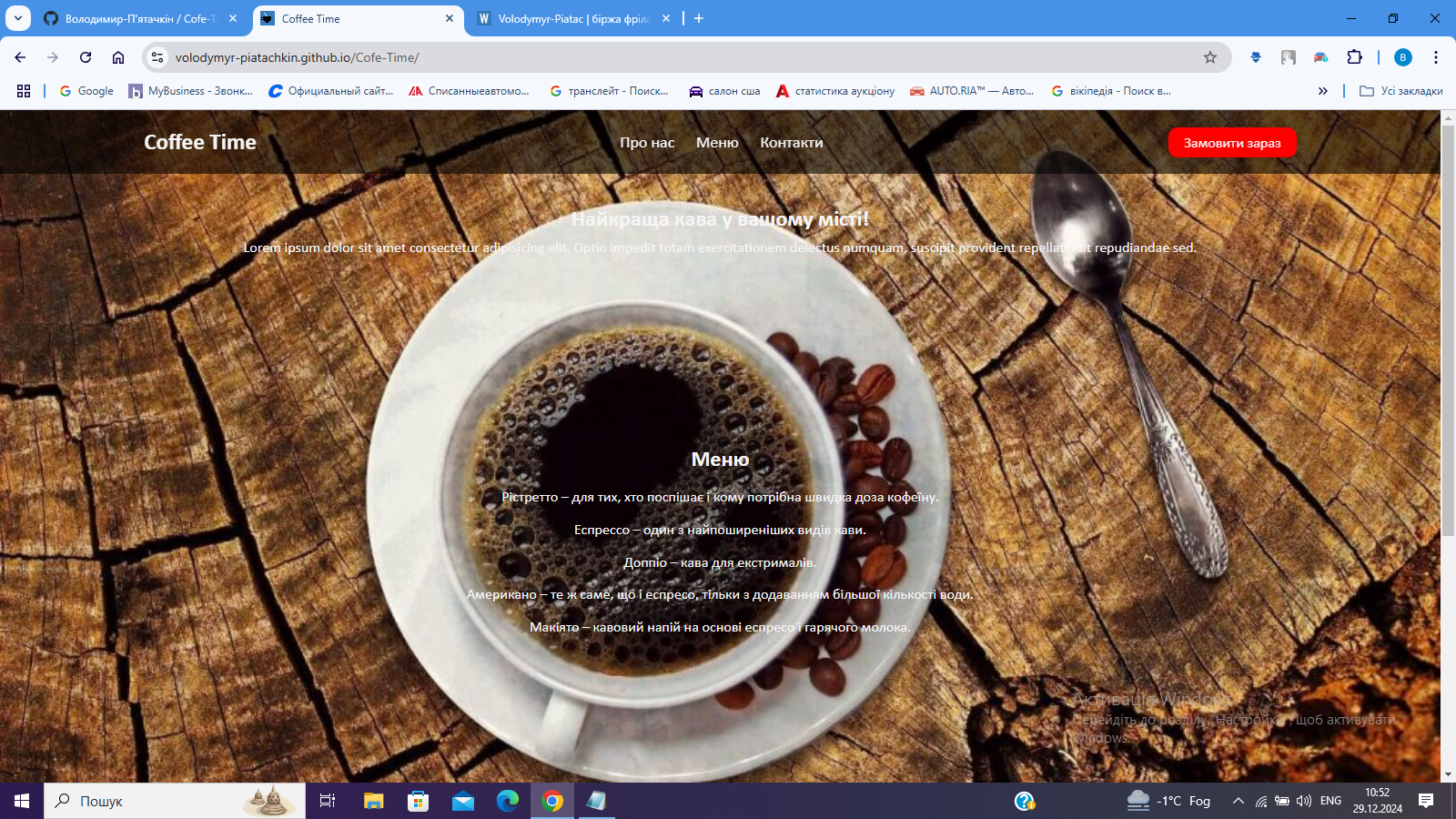Open the clock and calendar
This screenshot has width=1456, height=819.
pyautogui.click(x=1377, y=801)
